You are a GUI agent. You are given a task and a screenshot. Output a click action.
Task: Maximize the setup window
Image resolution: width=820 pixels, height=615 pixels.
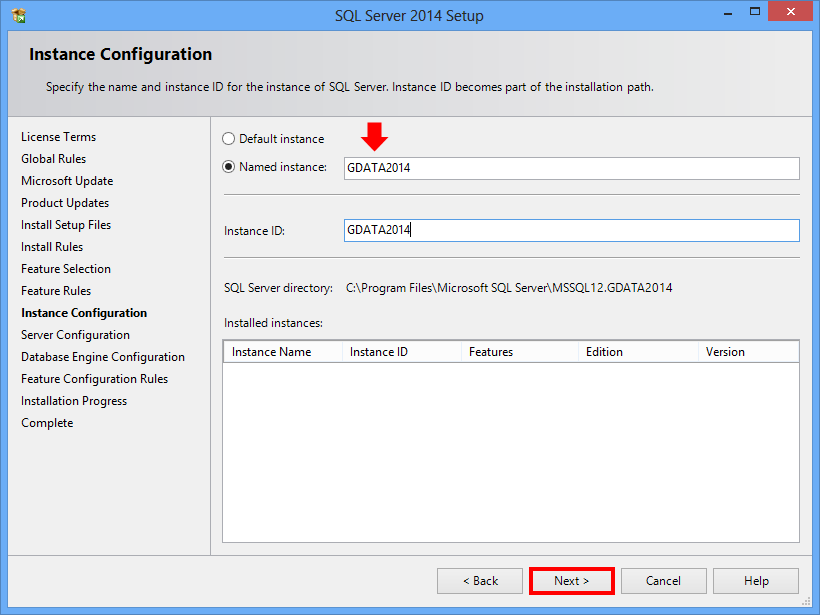pyautogui.click(x=755, y=12)
